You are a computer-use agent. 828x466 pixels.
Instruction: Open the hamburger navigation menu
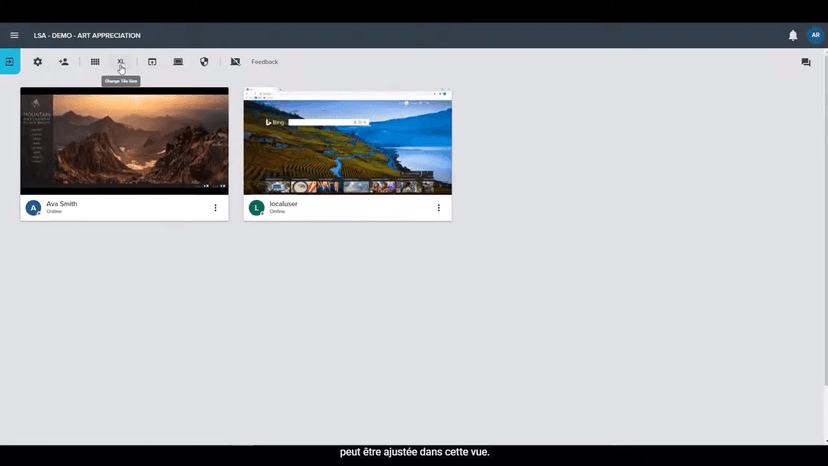point(14,35)
